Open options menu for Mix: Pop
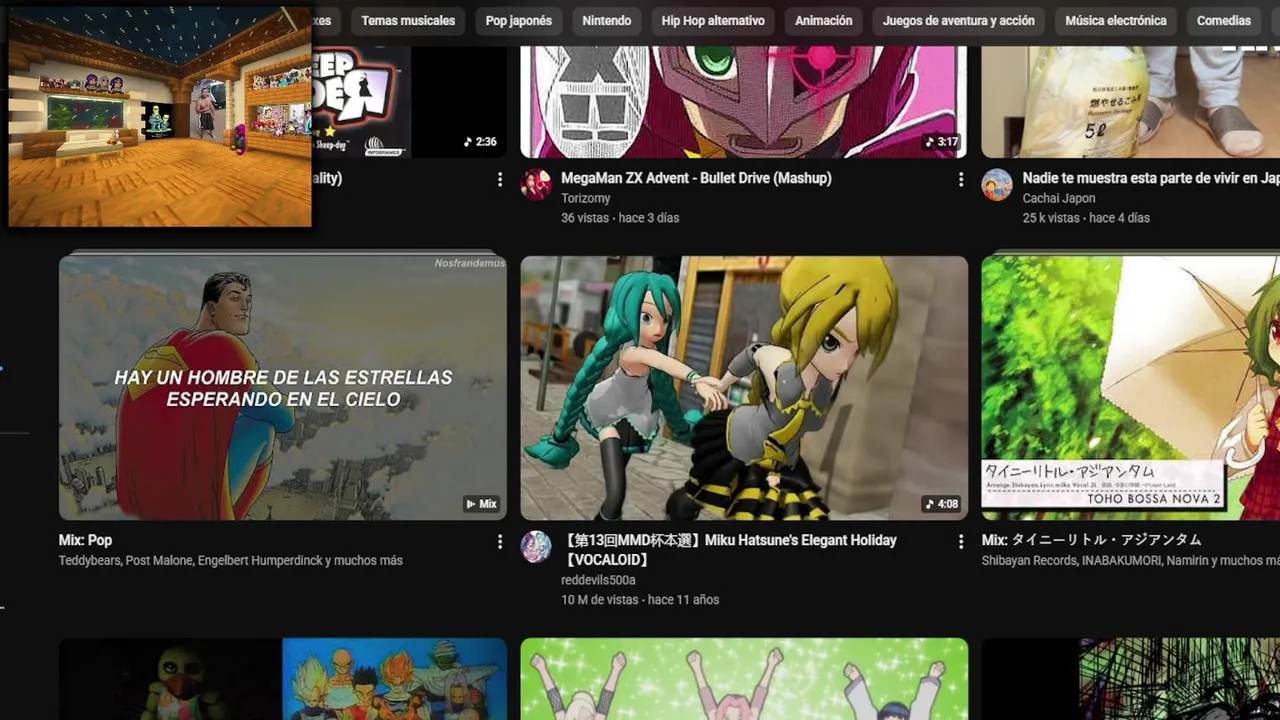 [x=500, y=541]
